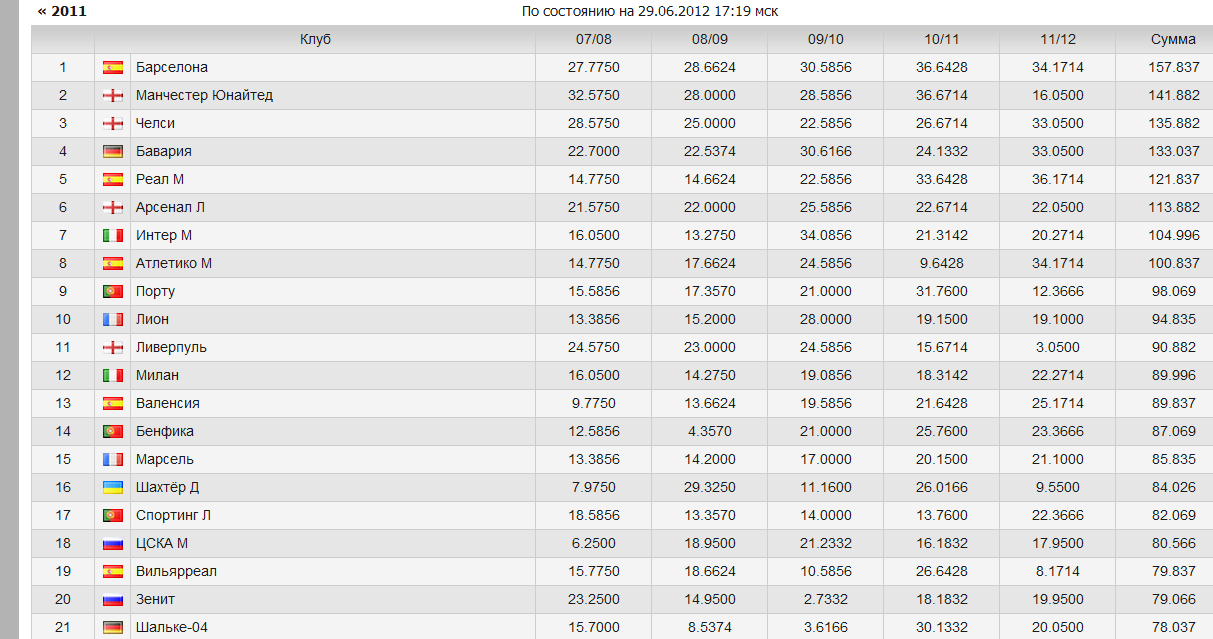This screenshot has height=639, width=1213.
Task: Click Зенит's 07/08 value 23.2500
Action: (x=594, y=599)
